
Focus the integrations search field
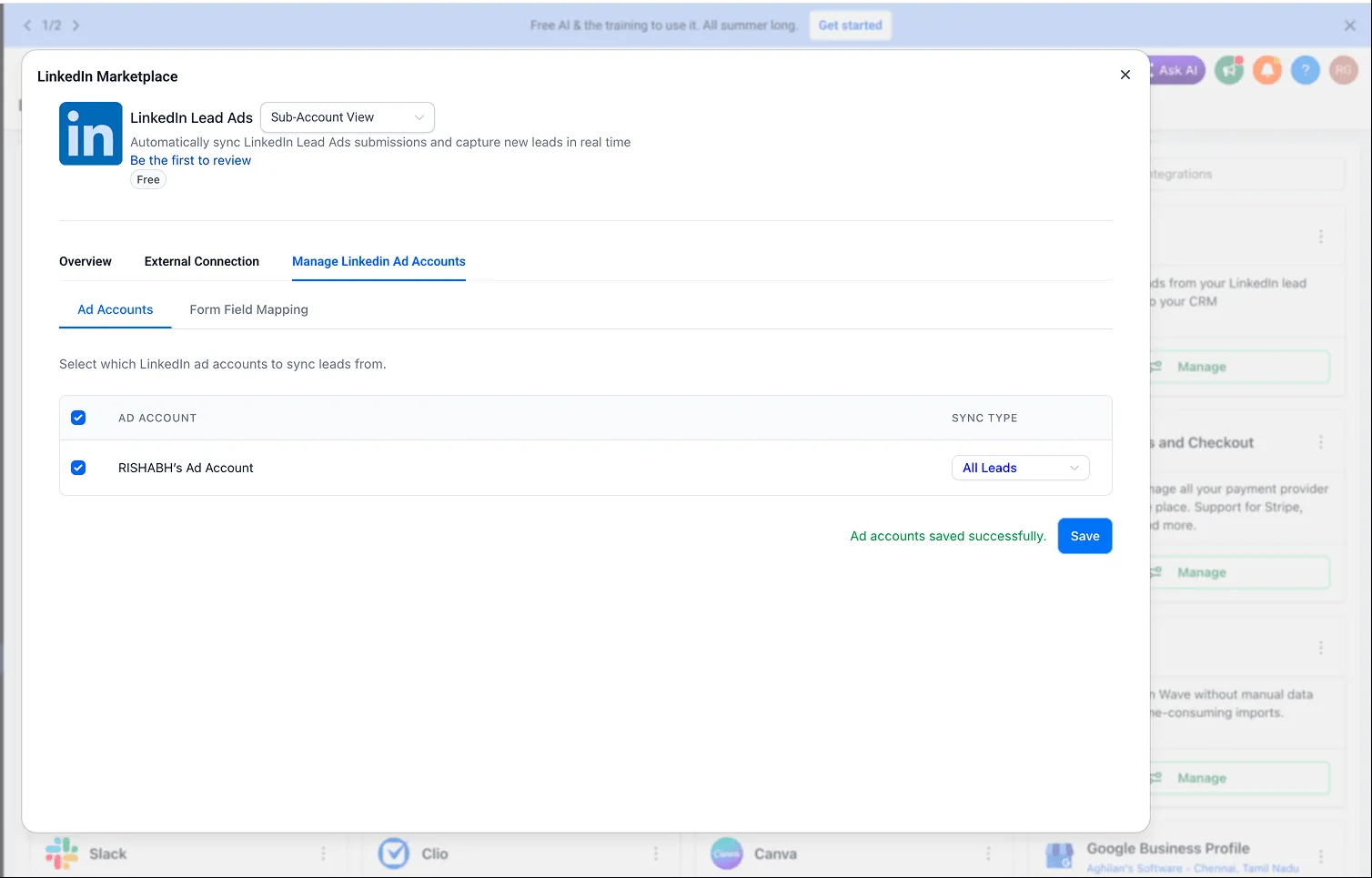[1246, 174]
